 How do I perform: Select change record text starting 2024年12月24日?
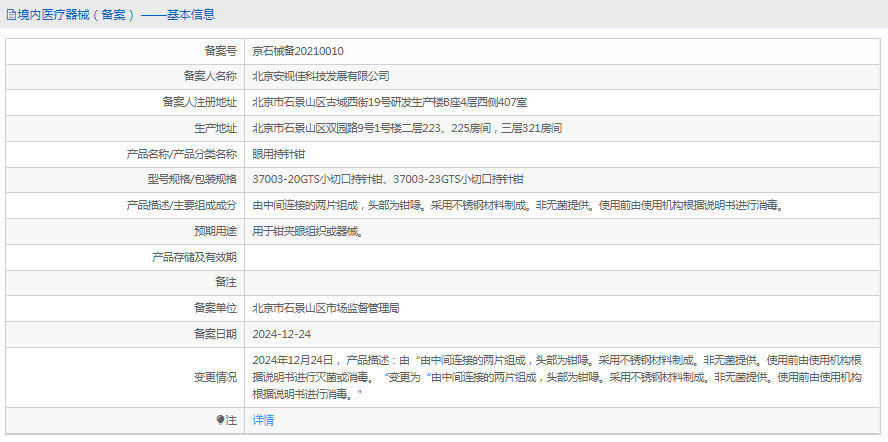pos(558,377)
